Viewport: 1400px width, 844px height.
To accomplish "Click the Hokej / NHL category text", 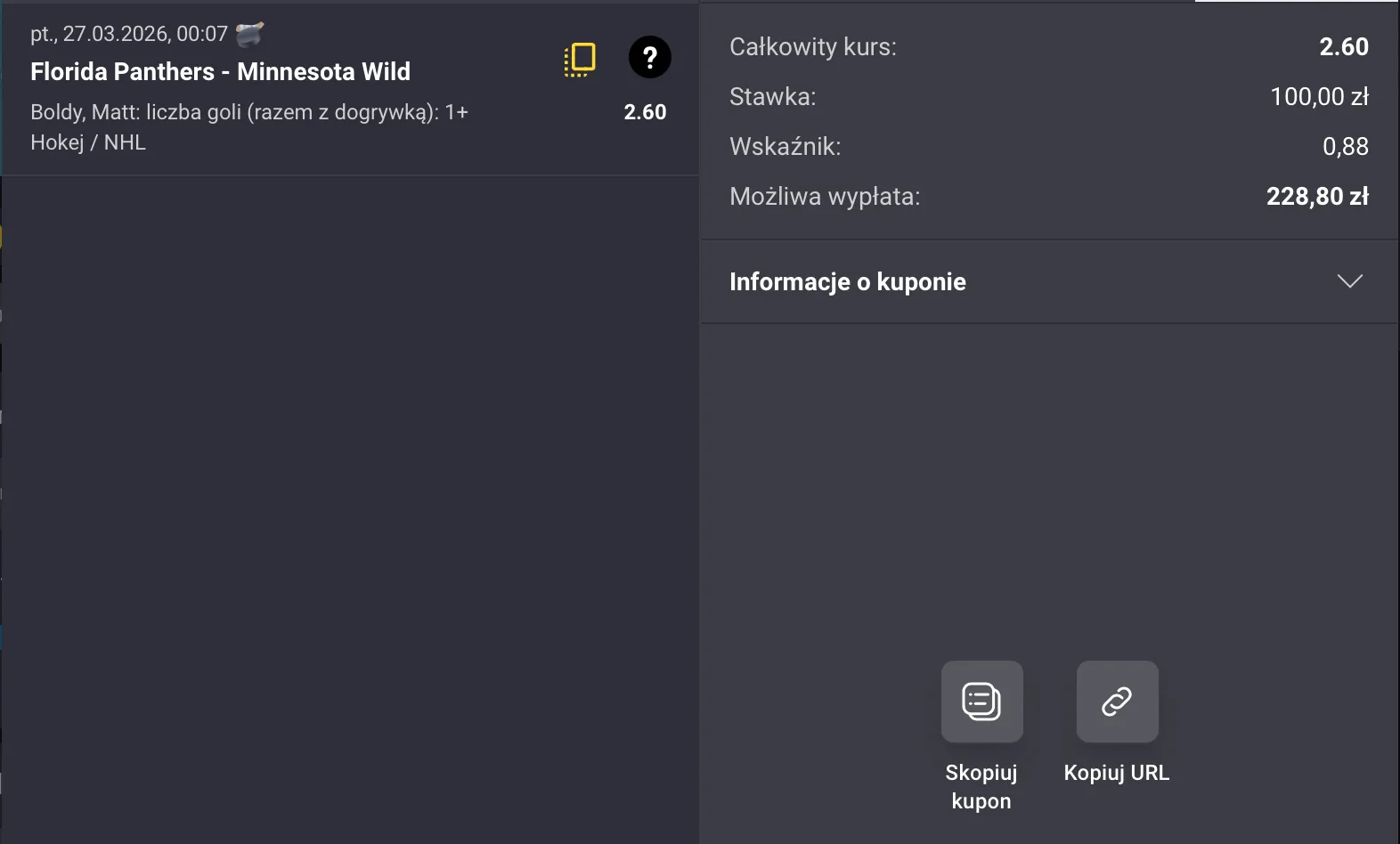I will click(88, 142).
